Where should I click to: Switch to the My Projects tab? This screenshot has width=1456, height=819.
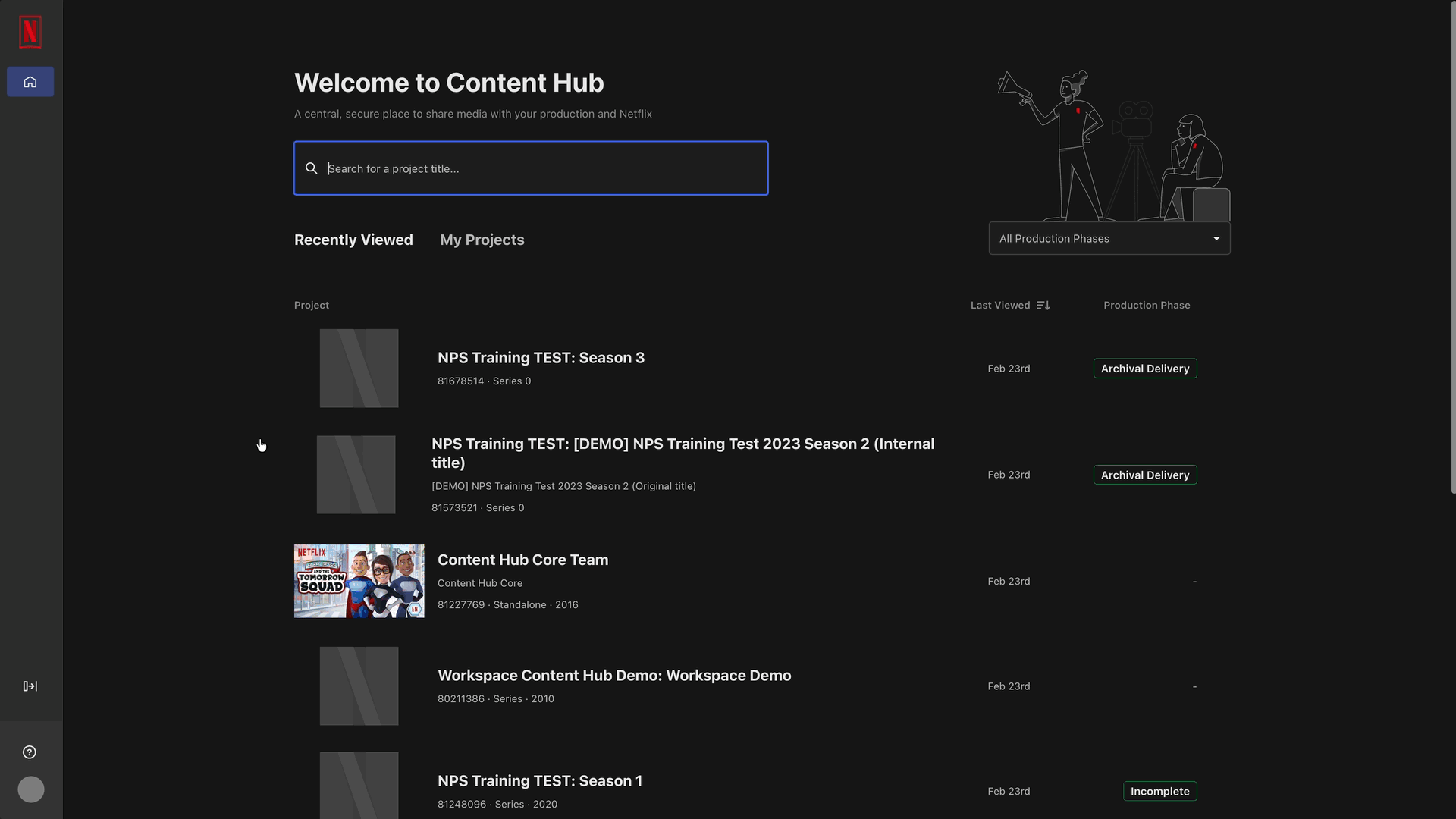click(482, 240)
